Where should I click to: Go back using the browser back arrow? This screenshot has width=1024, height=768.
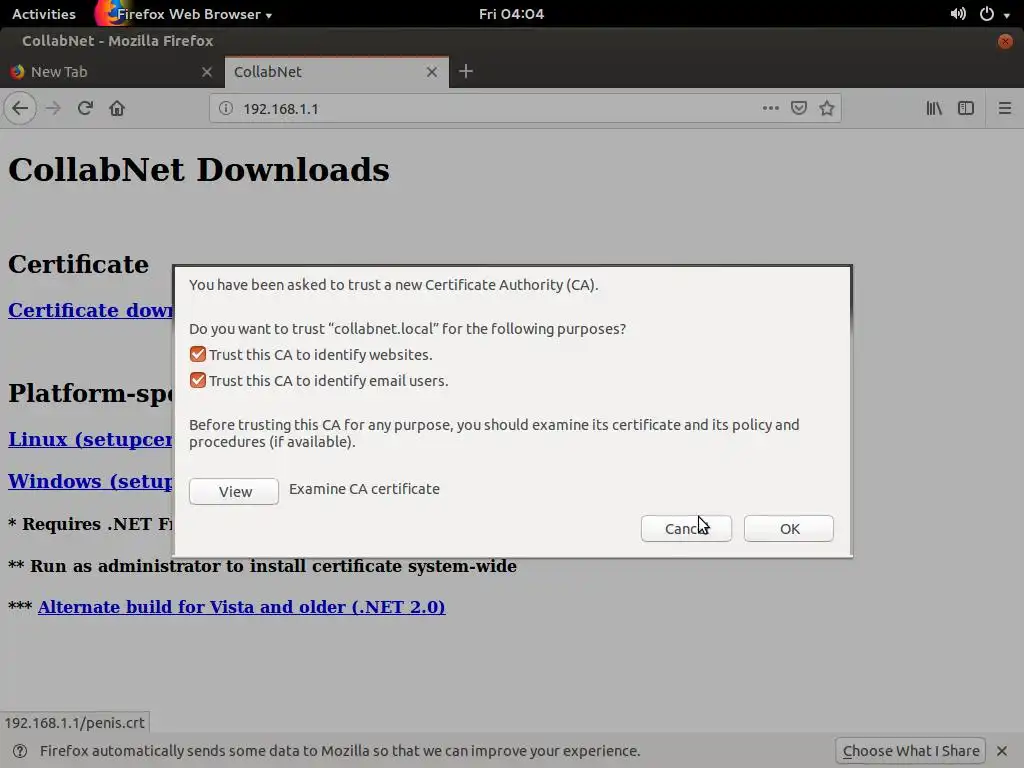(20, 108)
